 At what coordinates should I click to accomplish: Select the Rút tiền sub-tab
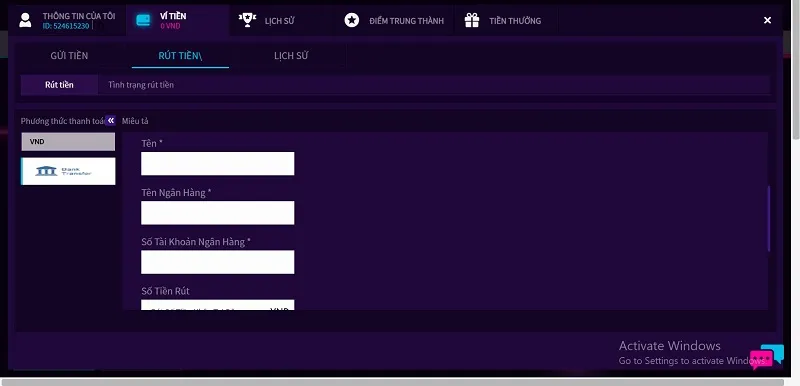click(x=59, y=85)
